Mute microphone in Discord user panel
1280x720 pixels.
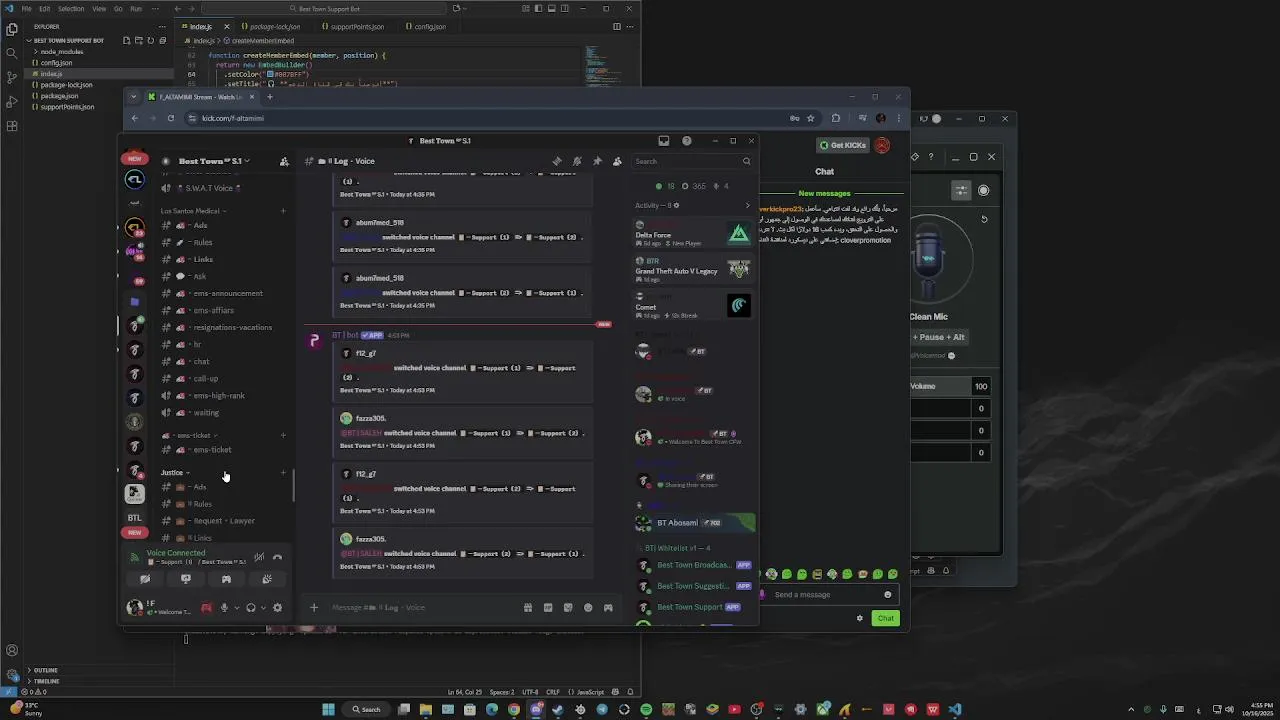coord(224,607)
